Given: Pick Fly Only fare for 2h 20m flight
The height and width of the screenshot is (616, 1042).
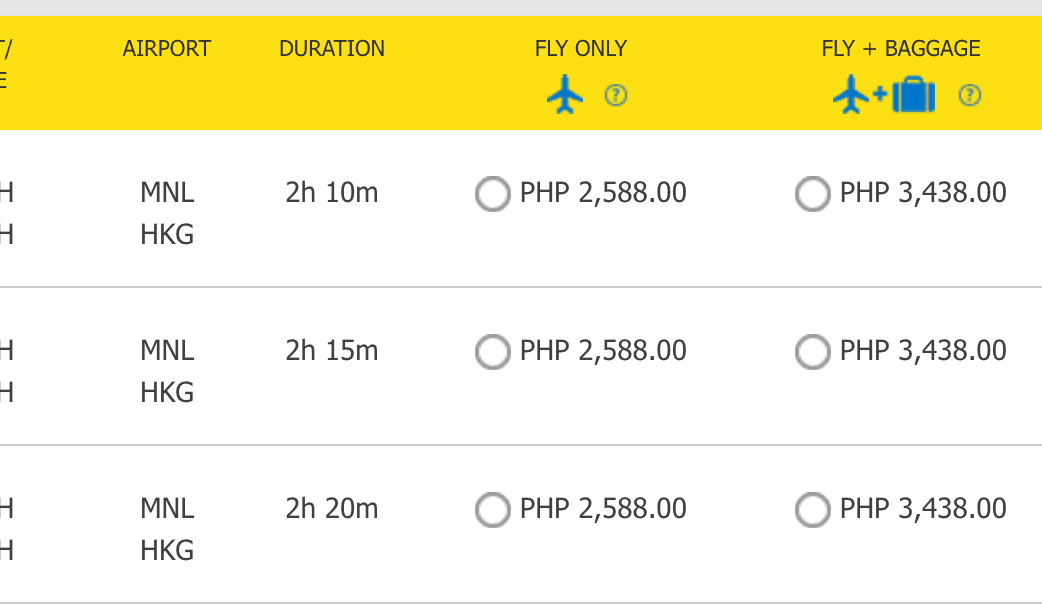Looking at the screenshot, I should tap(492, 510).
